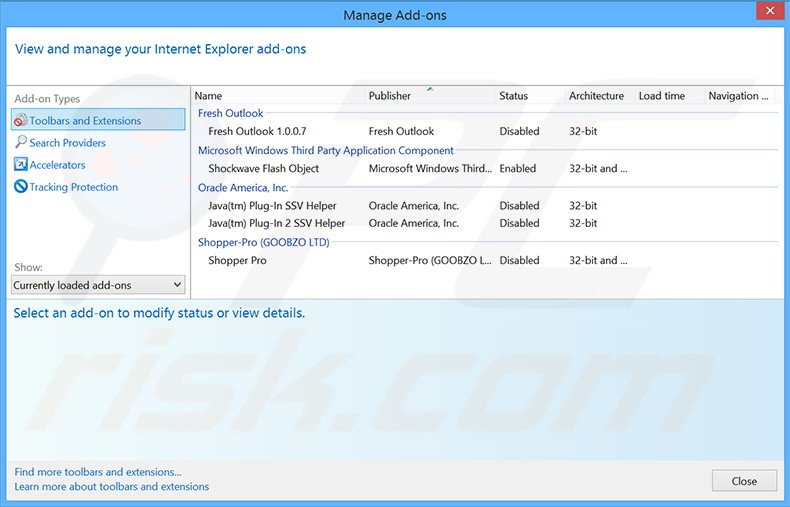Open the Tracking Protection label
Screen dimensions: 790x507
click(x=74, y=187)
